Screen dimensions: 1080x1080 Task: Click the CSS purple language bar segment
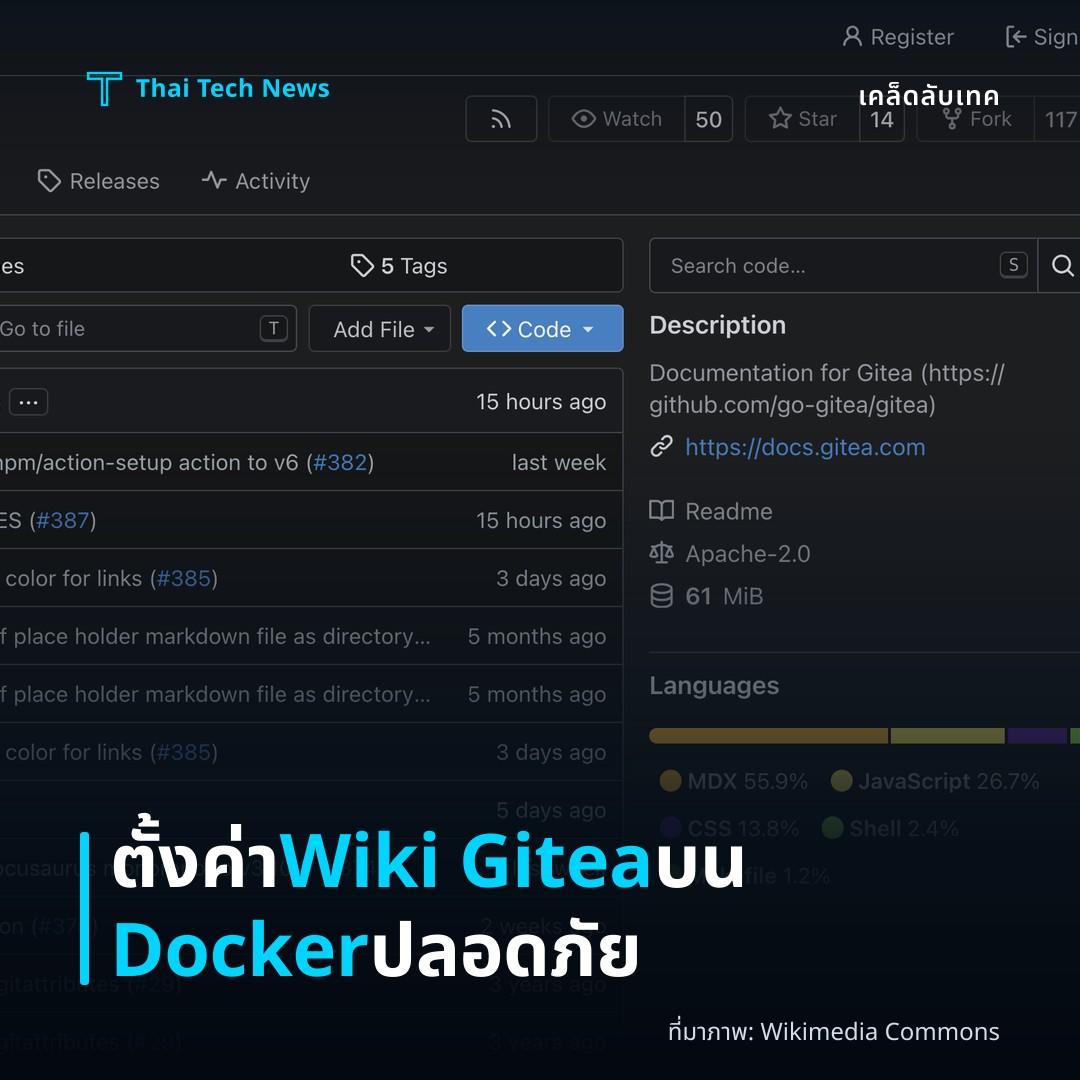click(1037, 736)
